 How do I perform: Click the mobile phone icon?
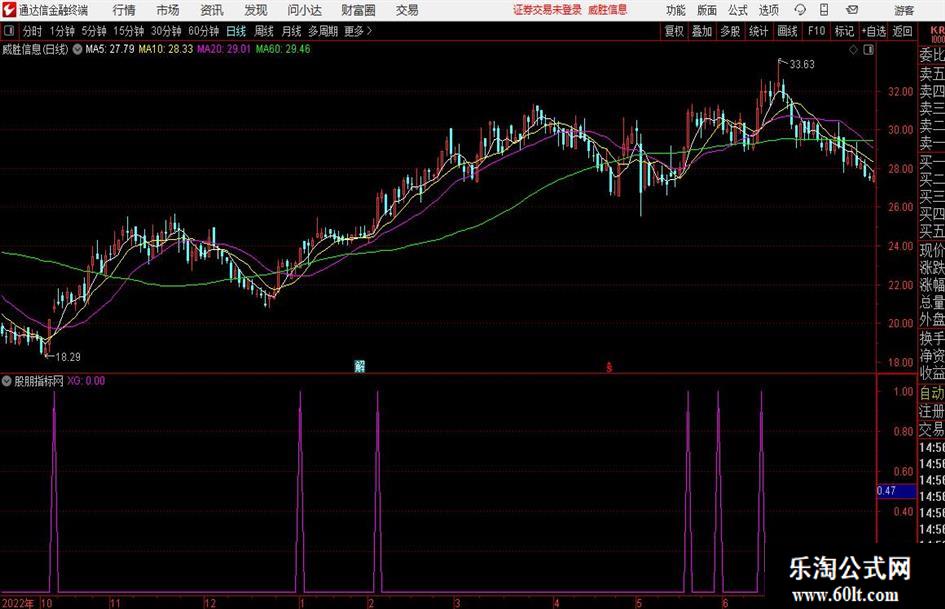pos(824,10)
